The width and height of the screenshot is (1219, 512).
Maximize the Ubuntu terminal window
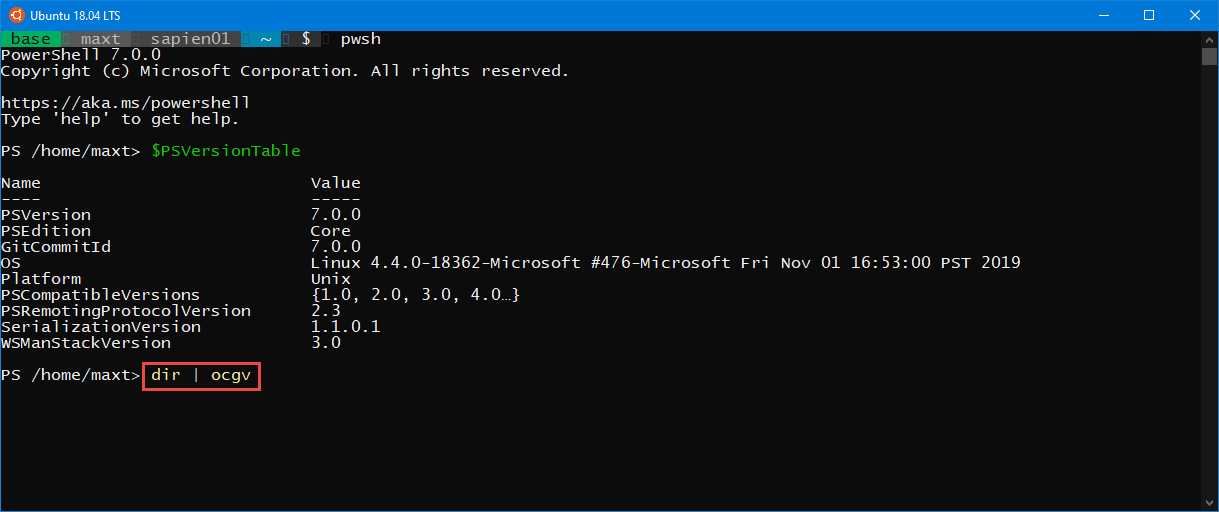click(x=1149, y=15)
